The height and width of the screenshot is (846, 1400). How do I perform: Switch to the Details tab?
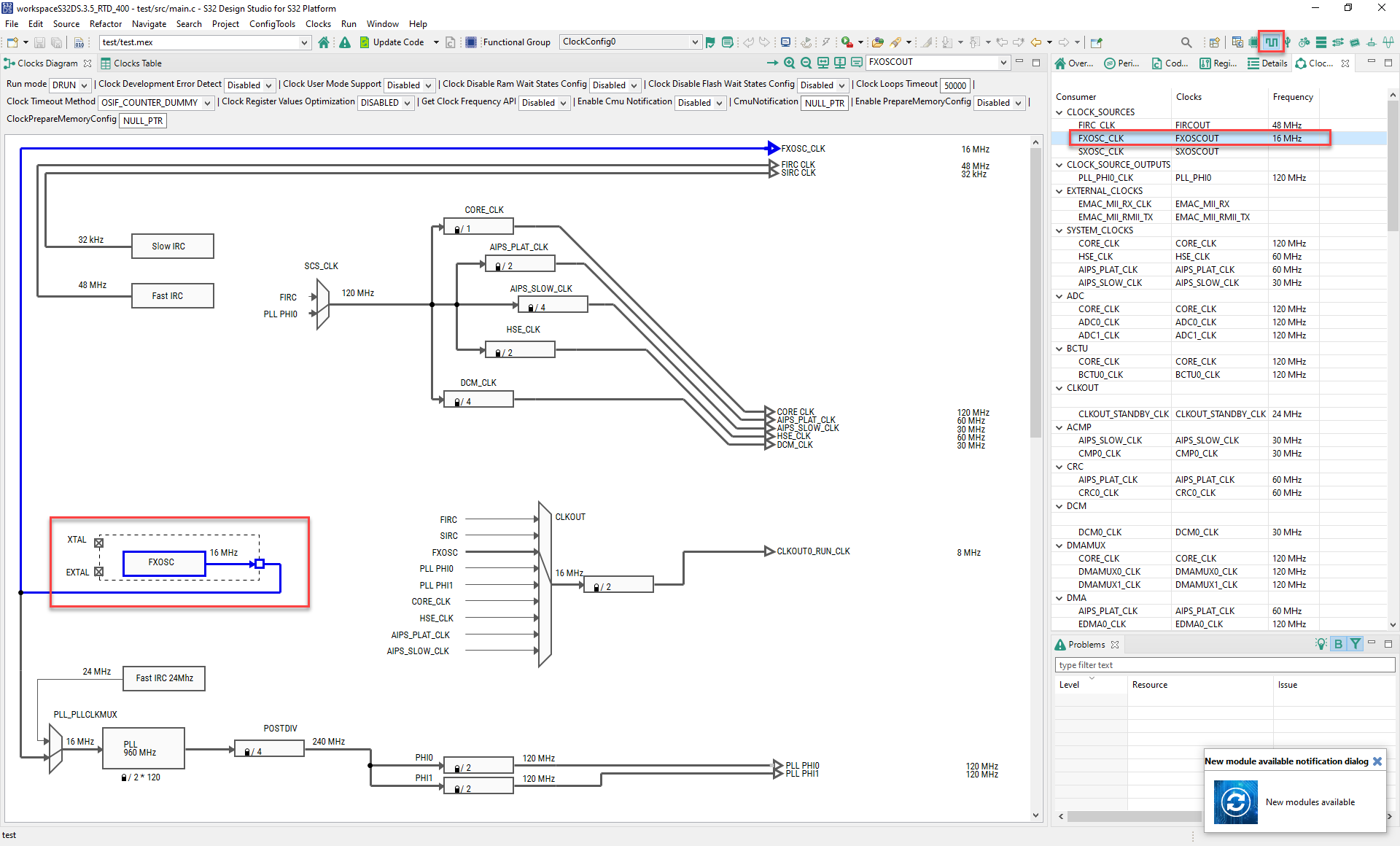[x=1267, y=63]
